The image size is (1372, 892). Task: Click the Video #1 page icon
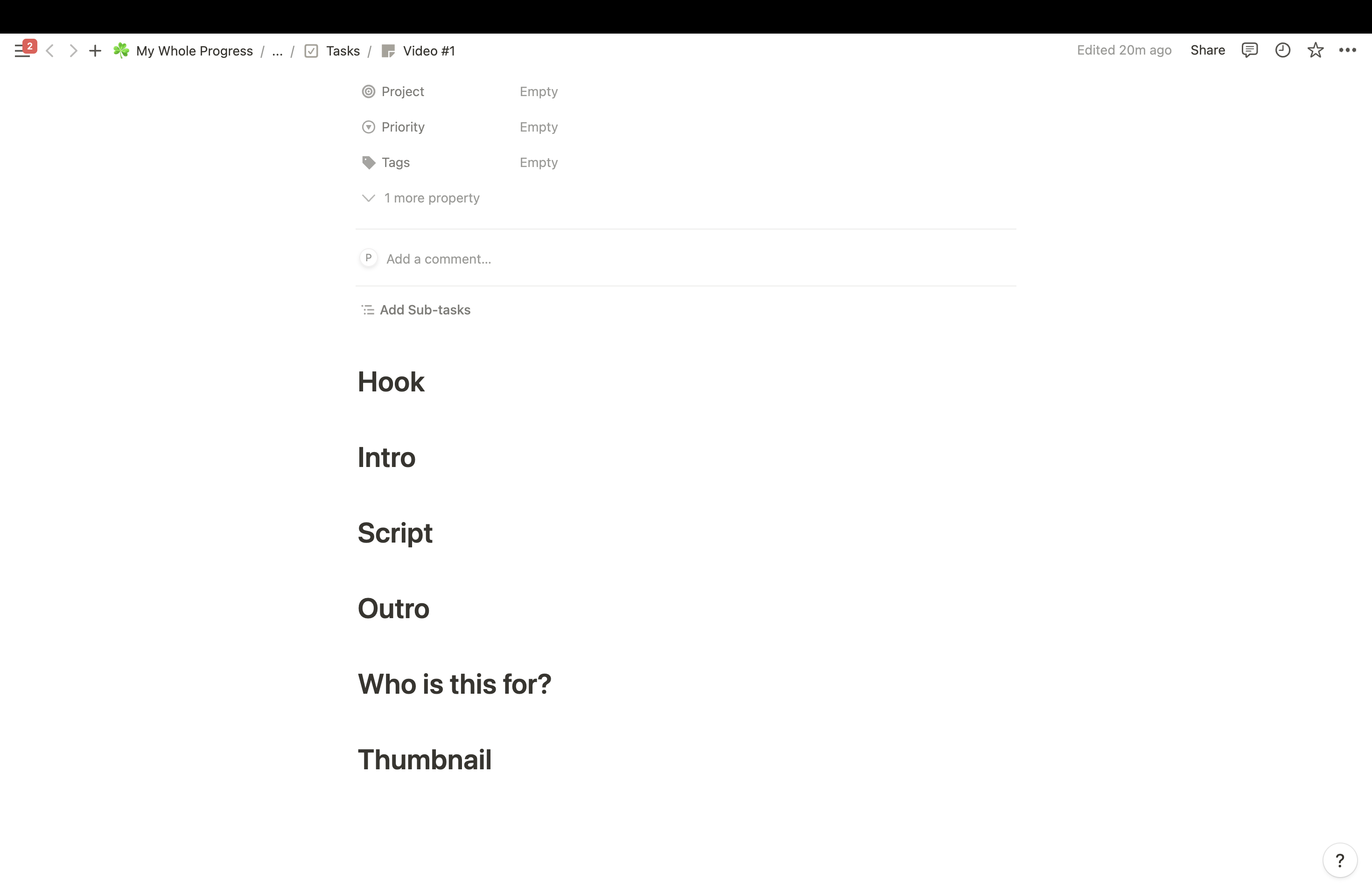click(389, 51)
